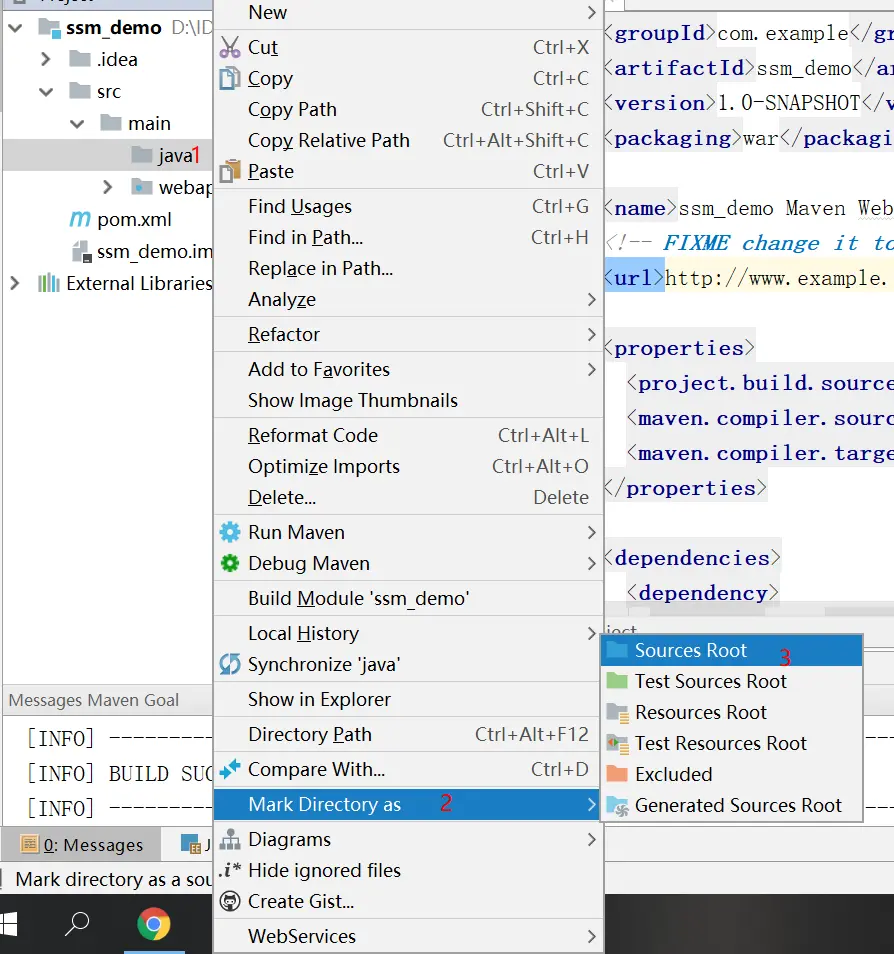Choose Show in Explorer
Screen dimensions: 894x954
(408, 699)
